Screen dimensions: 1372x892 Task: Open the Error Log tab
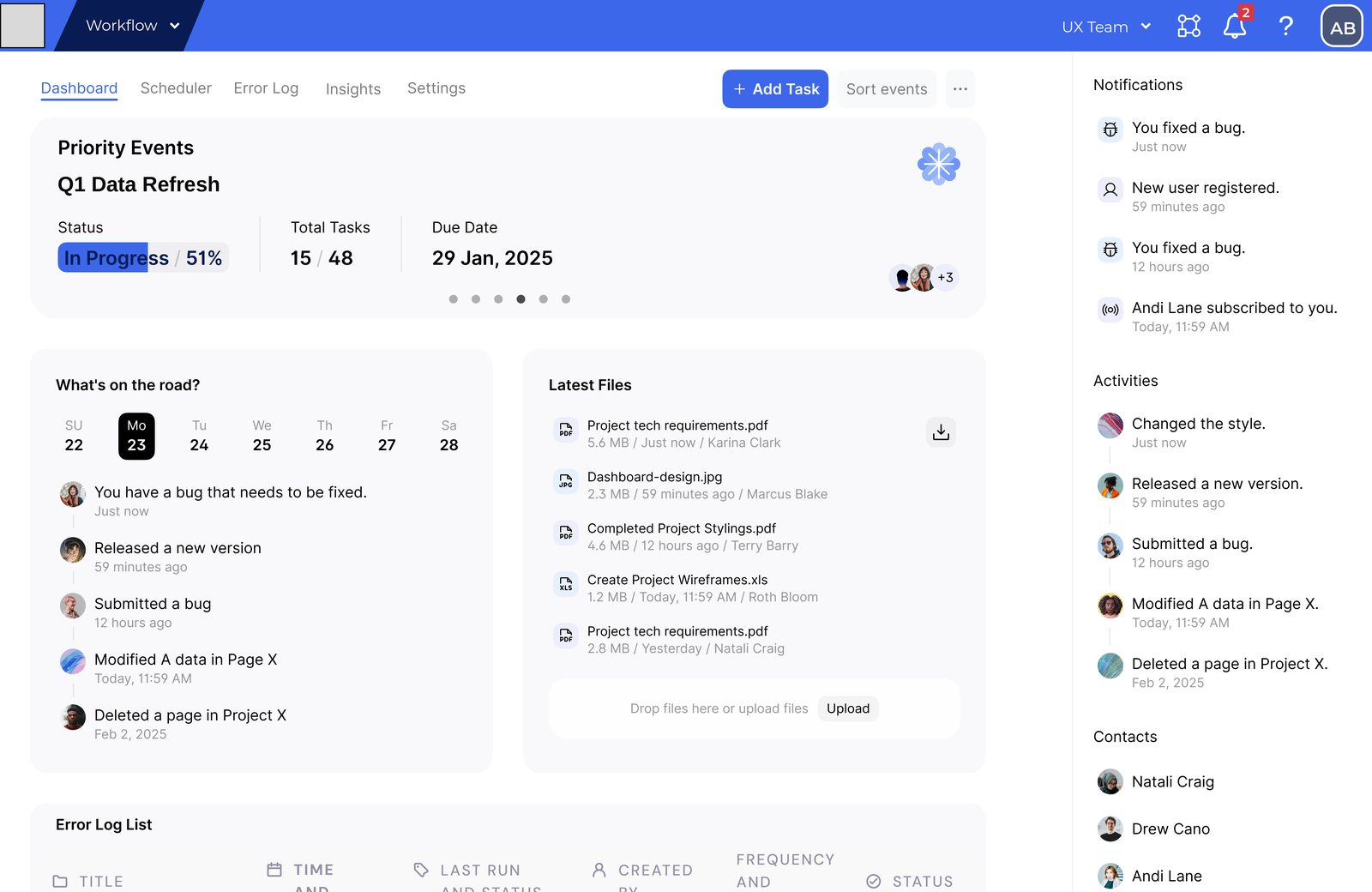pyautogui.click(x=266, y=88)
